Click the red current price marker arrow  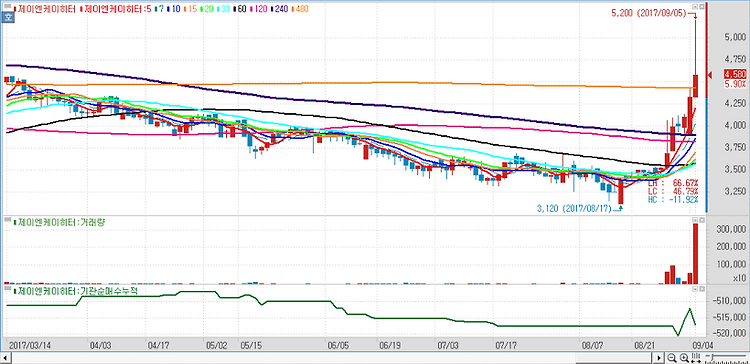[710, 75]
